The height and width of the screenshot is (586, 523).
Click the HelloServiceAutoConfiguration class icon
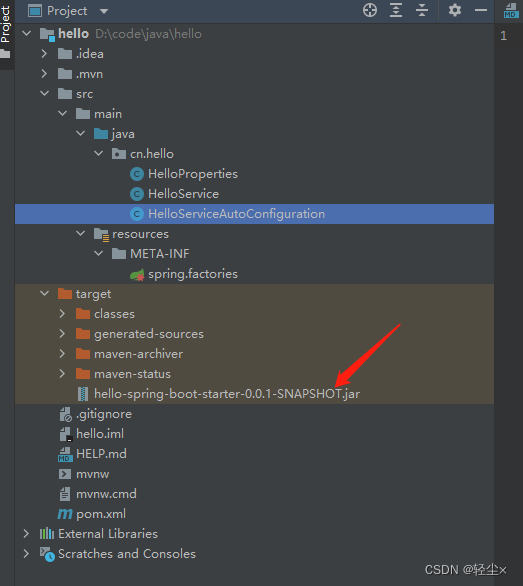137,214
